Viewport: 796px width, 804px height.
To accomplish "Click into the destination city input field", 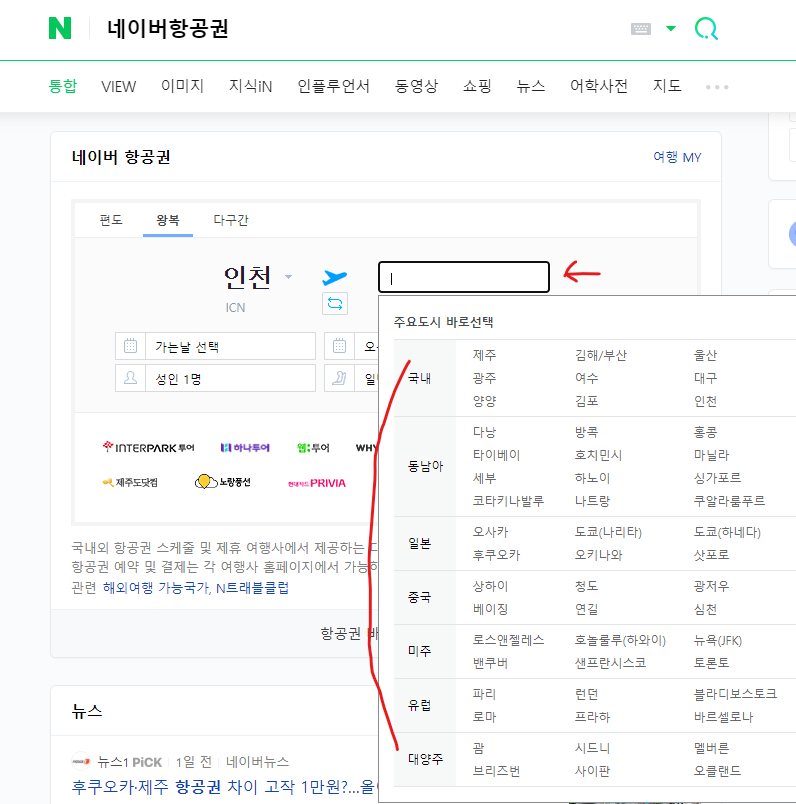I will pyautogui.click(x=464, y=277).
